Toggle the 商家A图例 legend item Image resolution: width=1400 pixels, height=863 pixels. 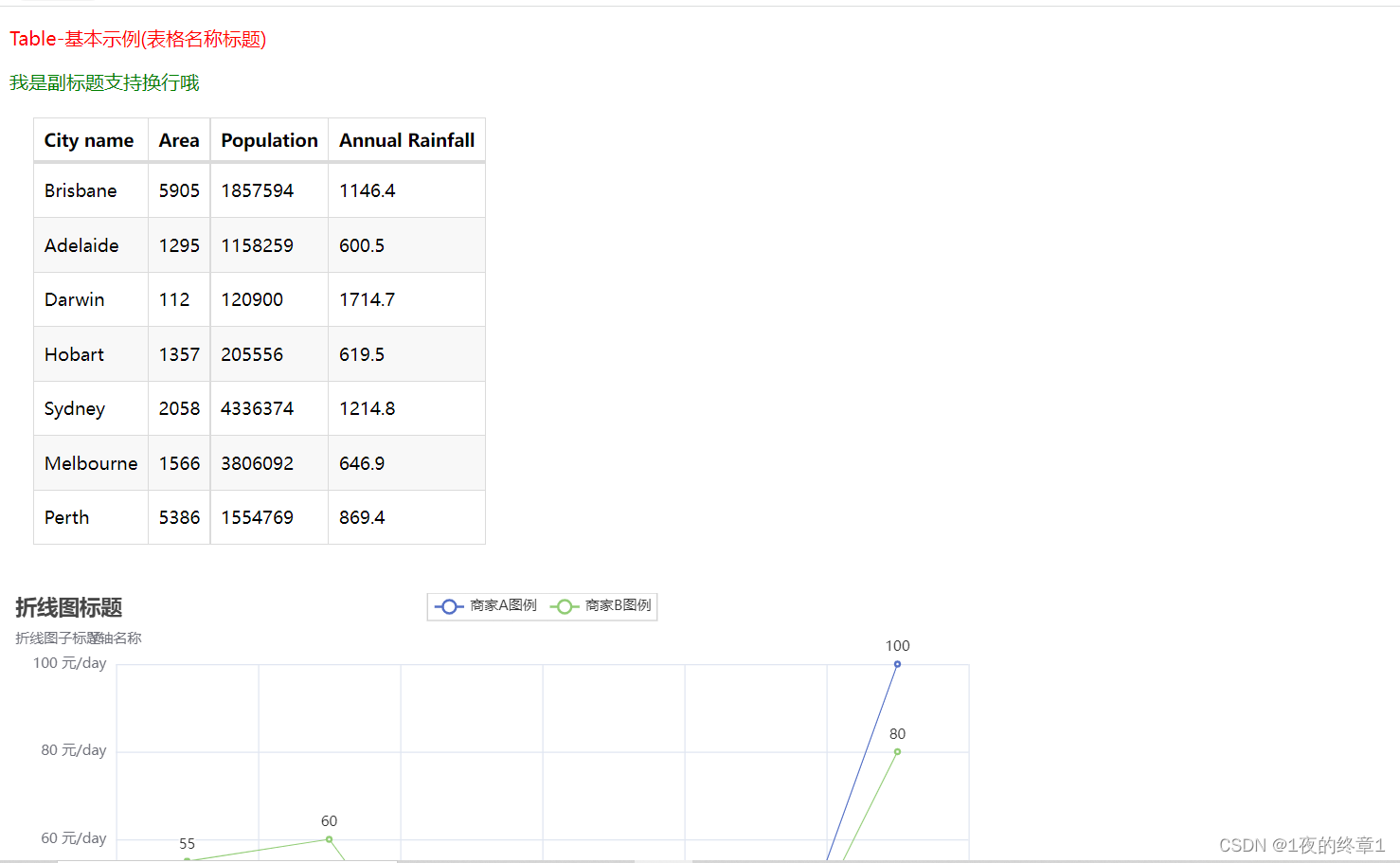pos(486,606)
